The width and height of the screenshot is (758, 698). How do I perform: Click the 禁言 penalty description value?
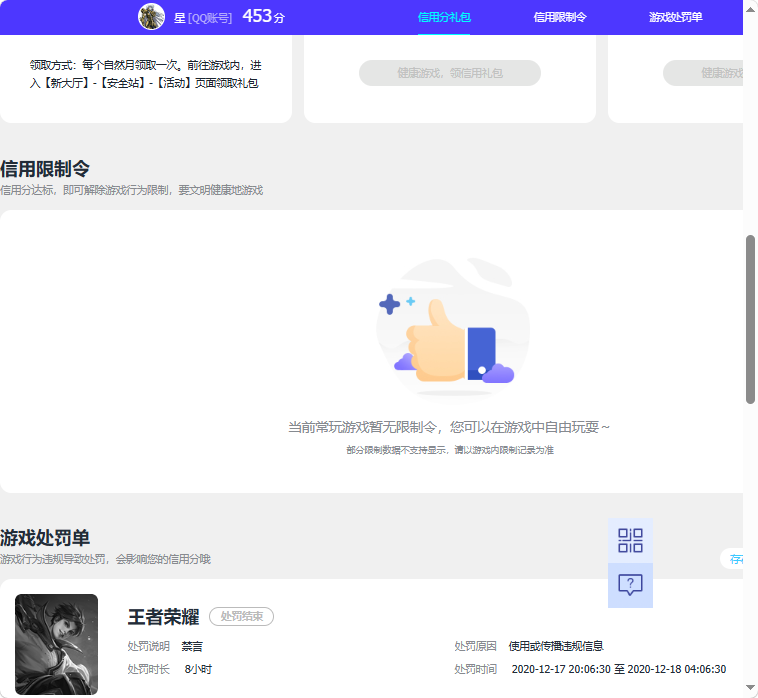(x=192, y=646)
